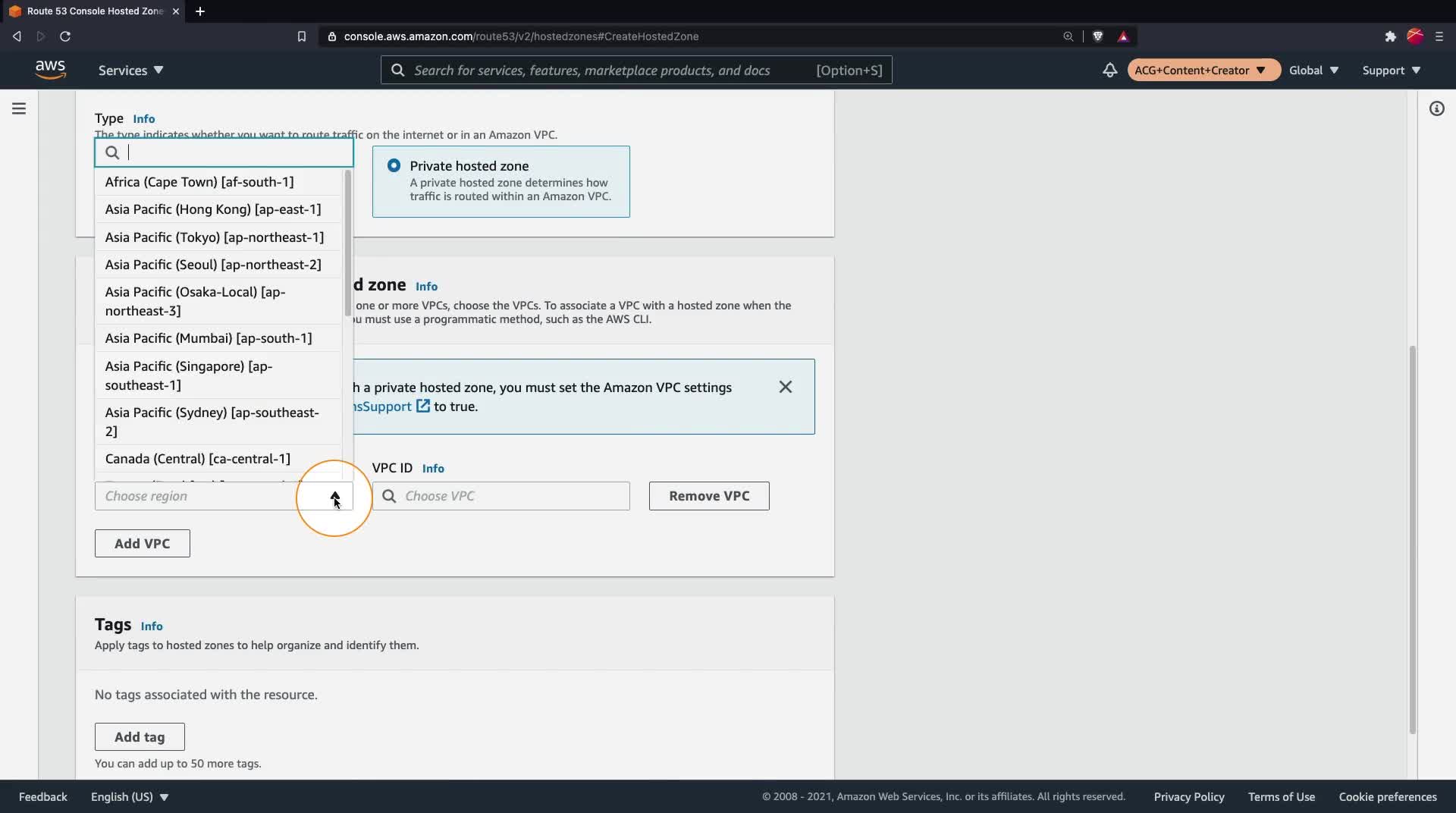Open a new browser tab
1456x813 pixels.
coord(199,11)
